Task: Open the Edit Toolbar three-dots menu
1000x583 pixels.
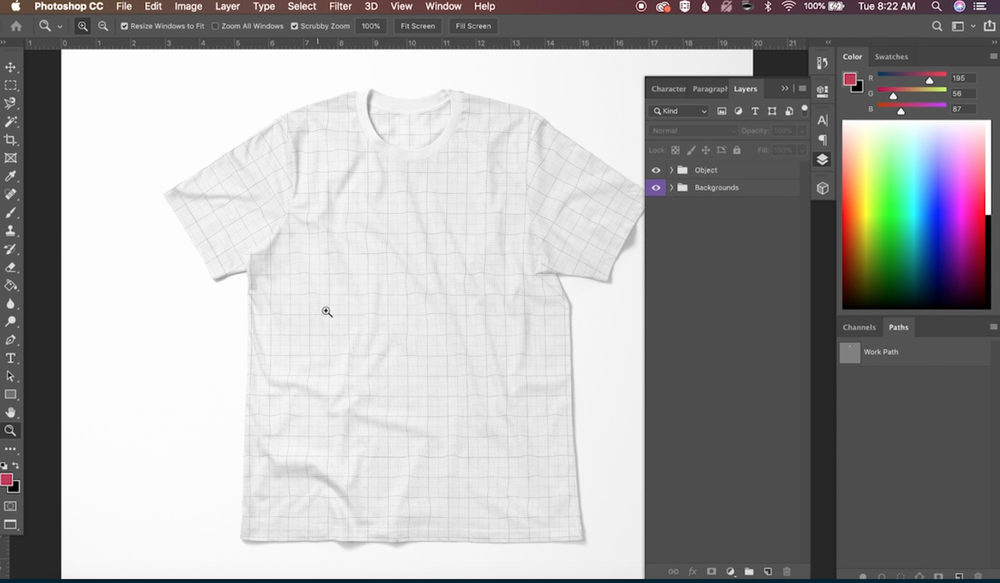Action: tap(10, 449)
